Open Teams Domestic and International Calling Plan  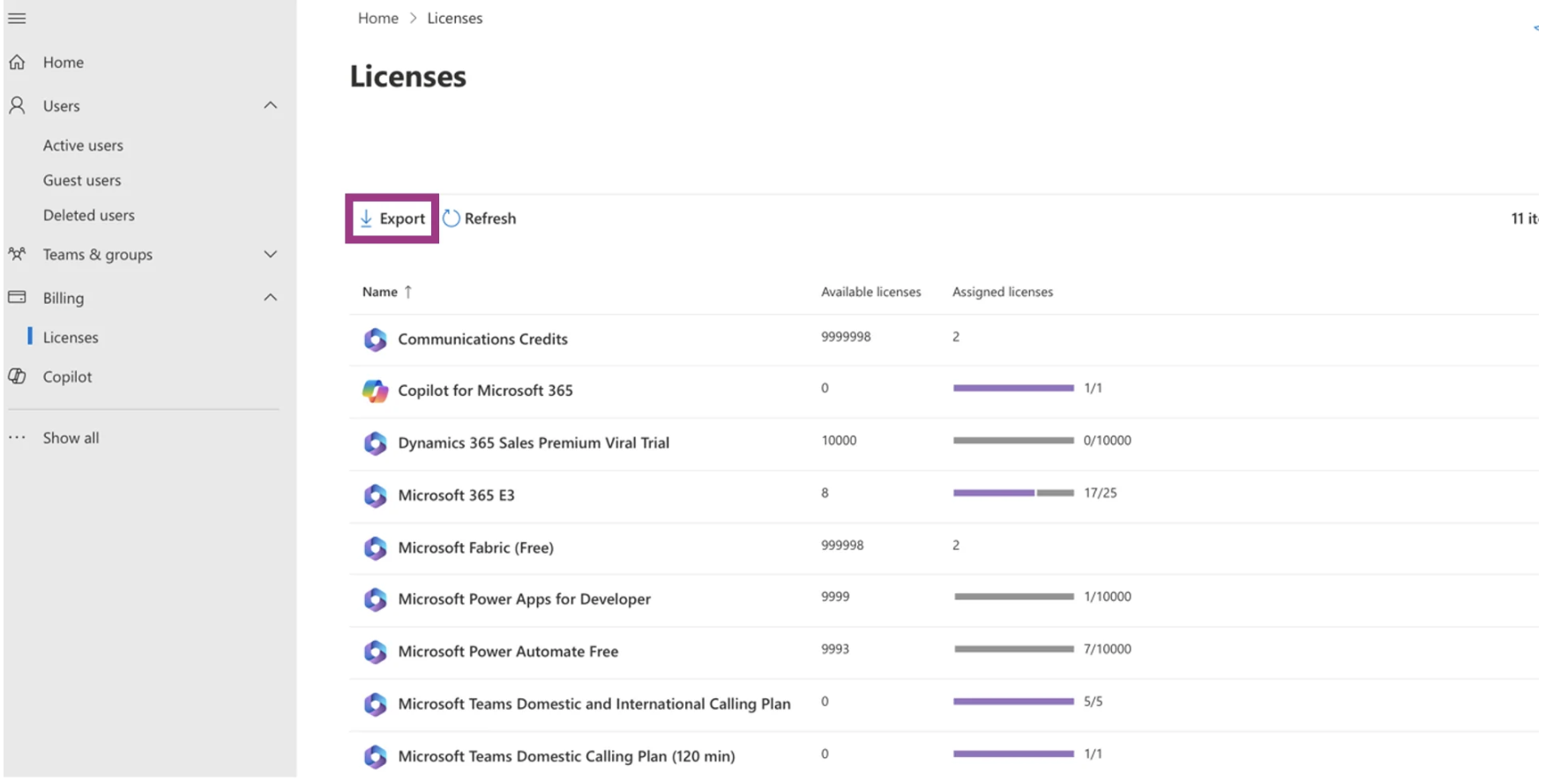click(x=594, y=703)
